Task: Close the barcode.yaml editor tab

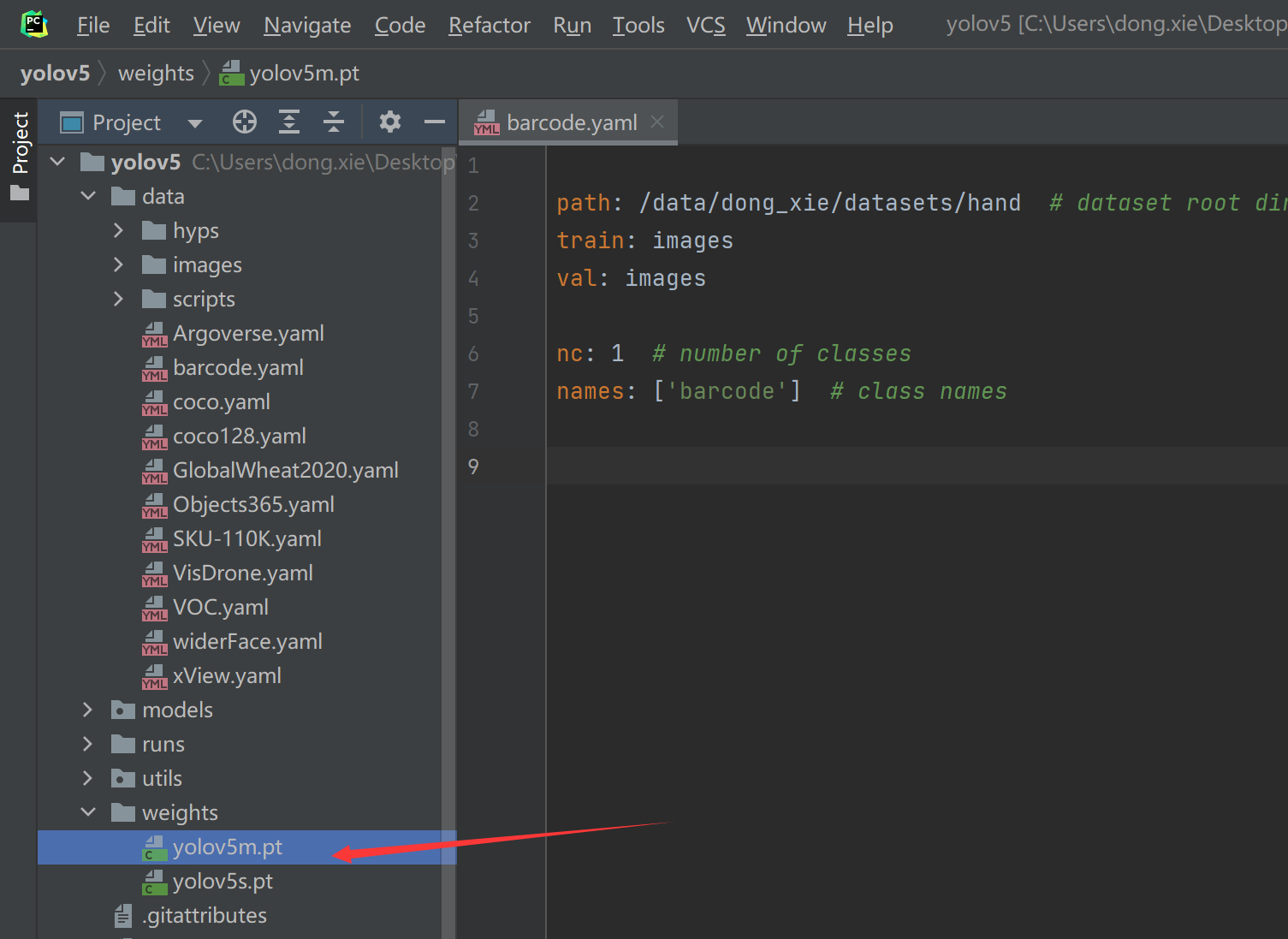Action: 657,122
